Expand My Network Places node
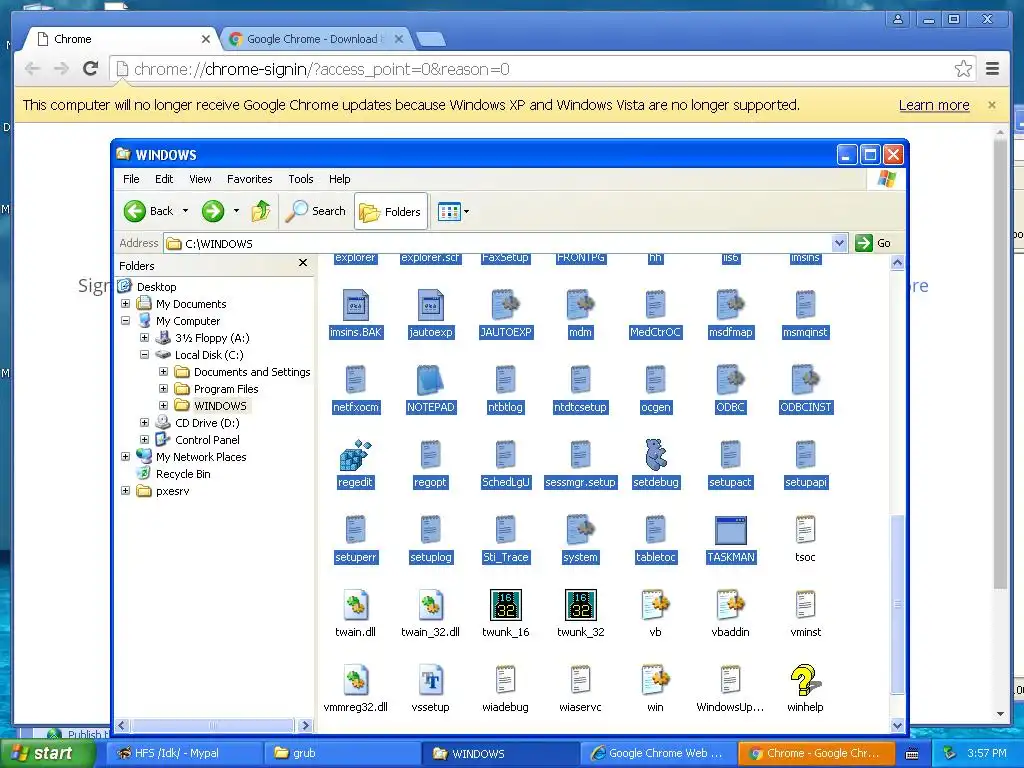This screenshot has width=1024, height=768. click(x=125, y=456)
